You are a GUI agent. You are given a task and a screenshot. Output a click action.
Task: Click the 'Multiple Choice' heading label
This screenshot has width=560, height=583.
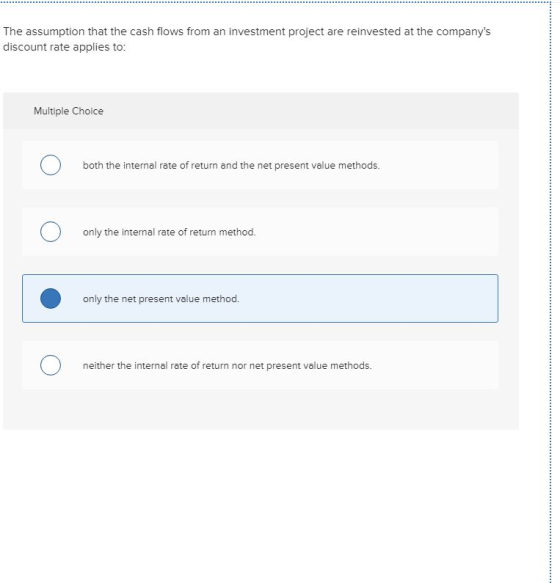(x=68, y=111)
